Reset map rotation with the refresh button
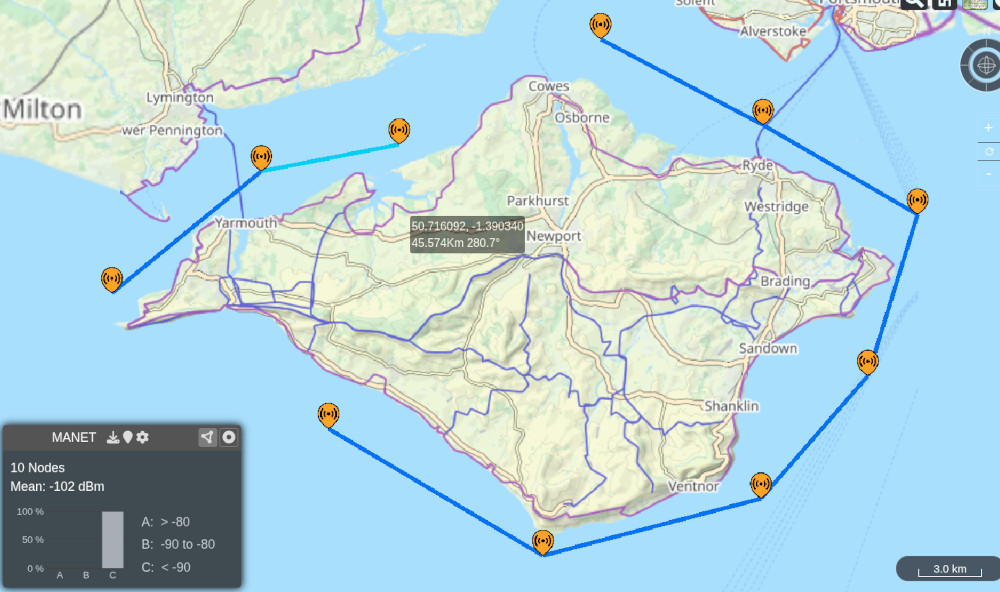 point(988,151)
